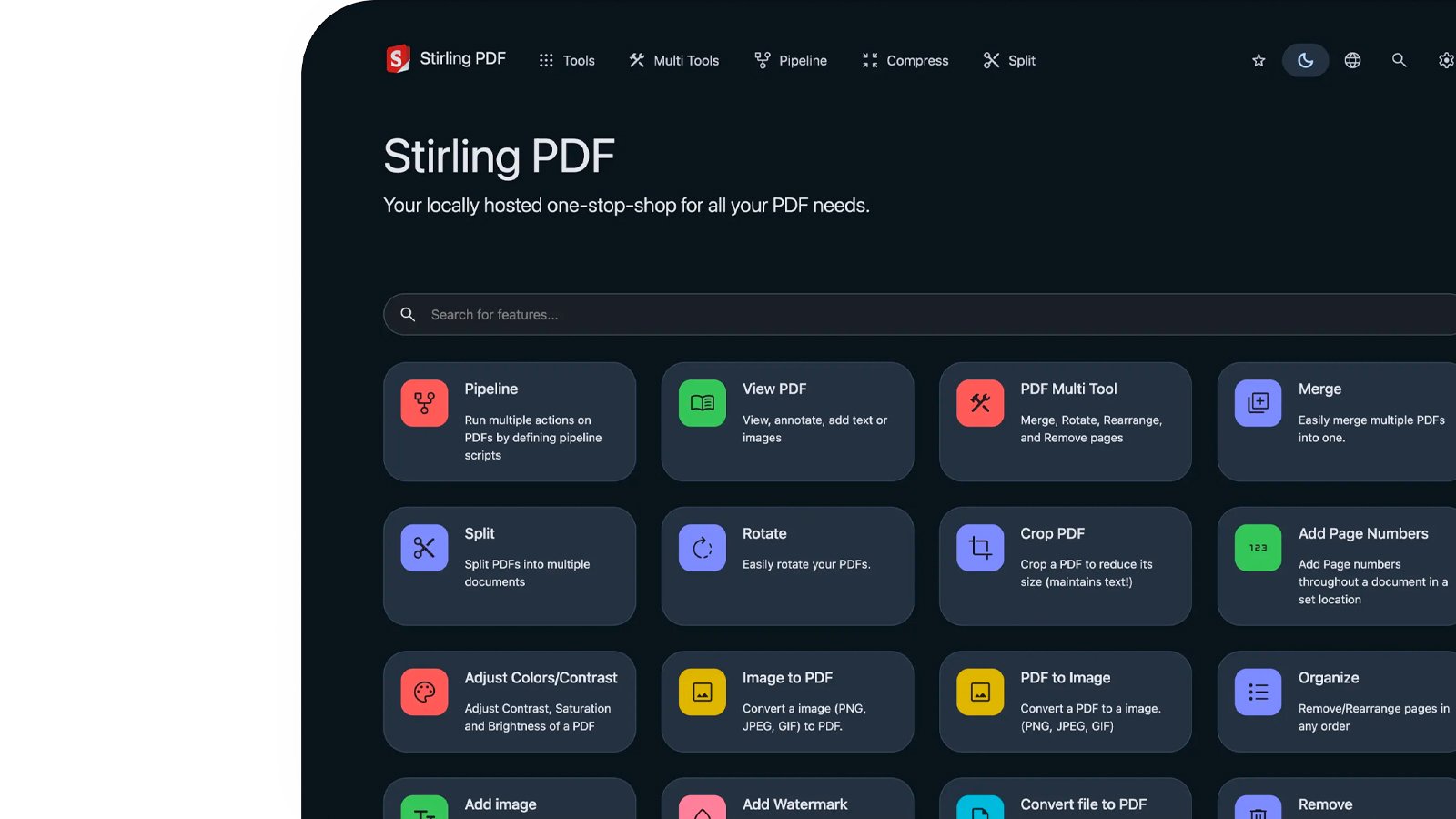
Task: Click the Add image card title
Action: point(500,804)
